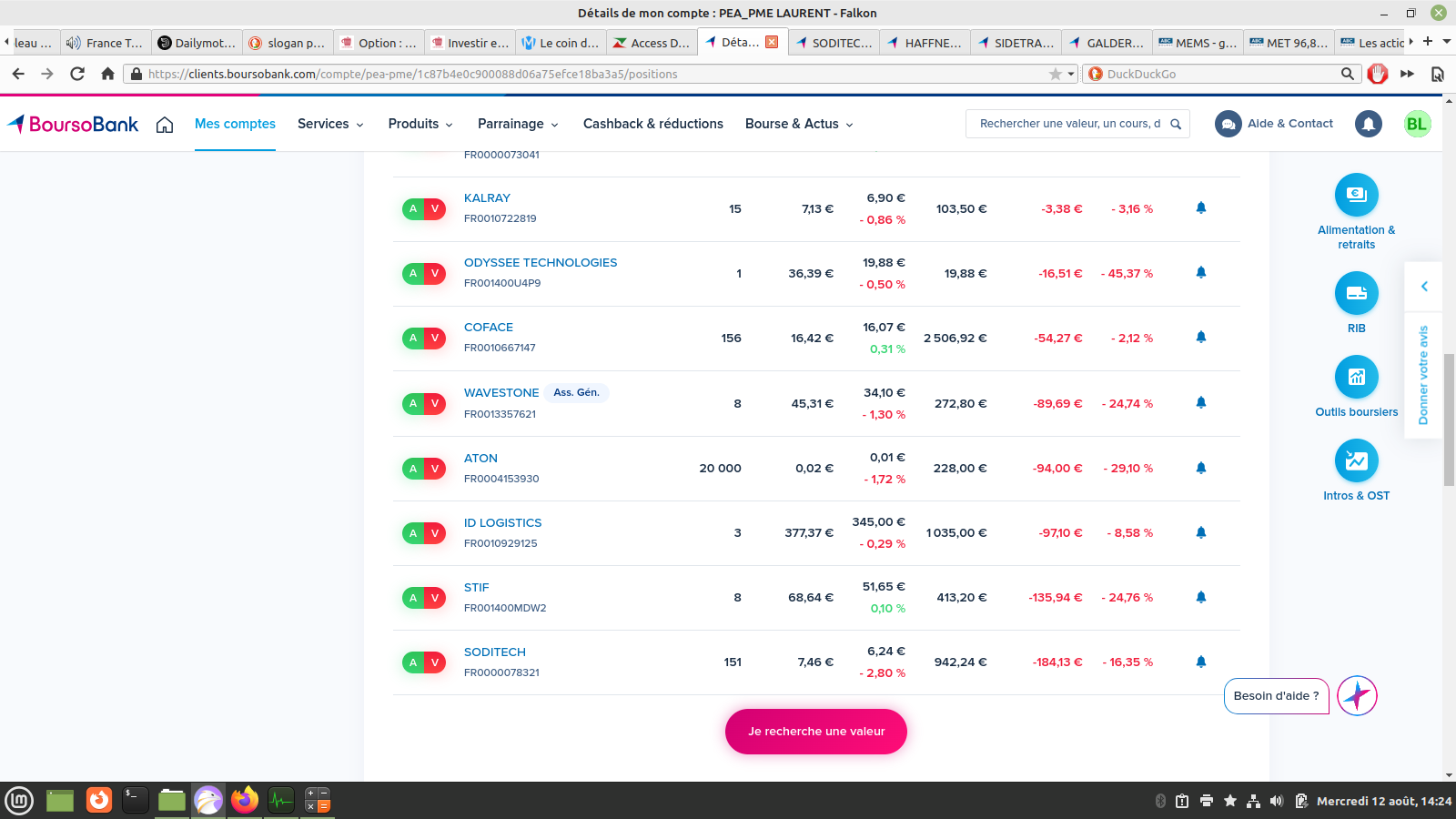Expand the Services menu
The width and height of the screenshot is (1456, 819).
(x=330, y=124)
